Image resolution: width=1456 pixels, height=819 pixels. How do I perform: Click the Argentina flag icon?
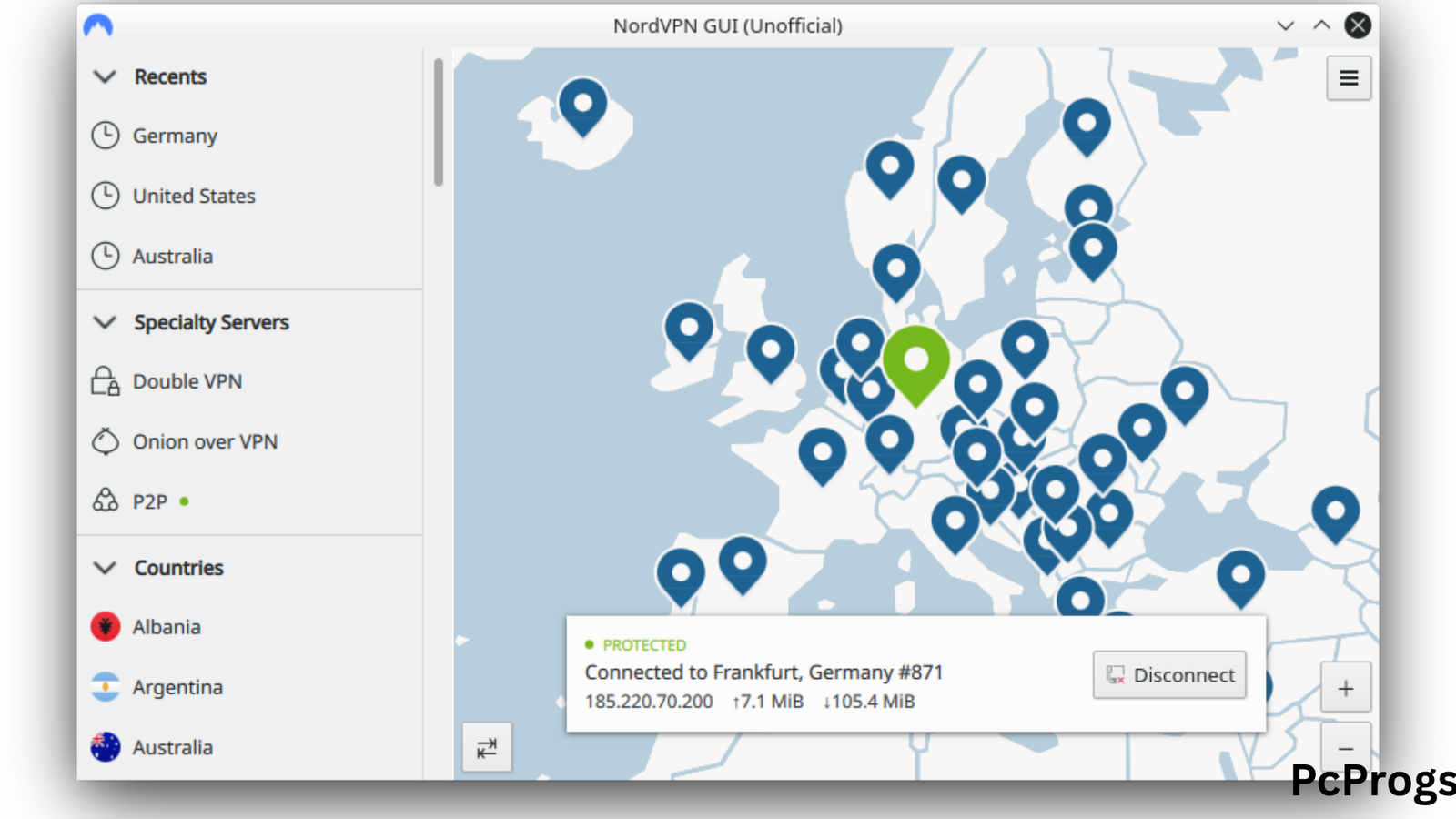point(106,687)
